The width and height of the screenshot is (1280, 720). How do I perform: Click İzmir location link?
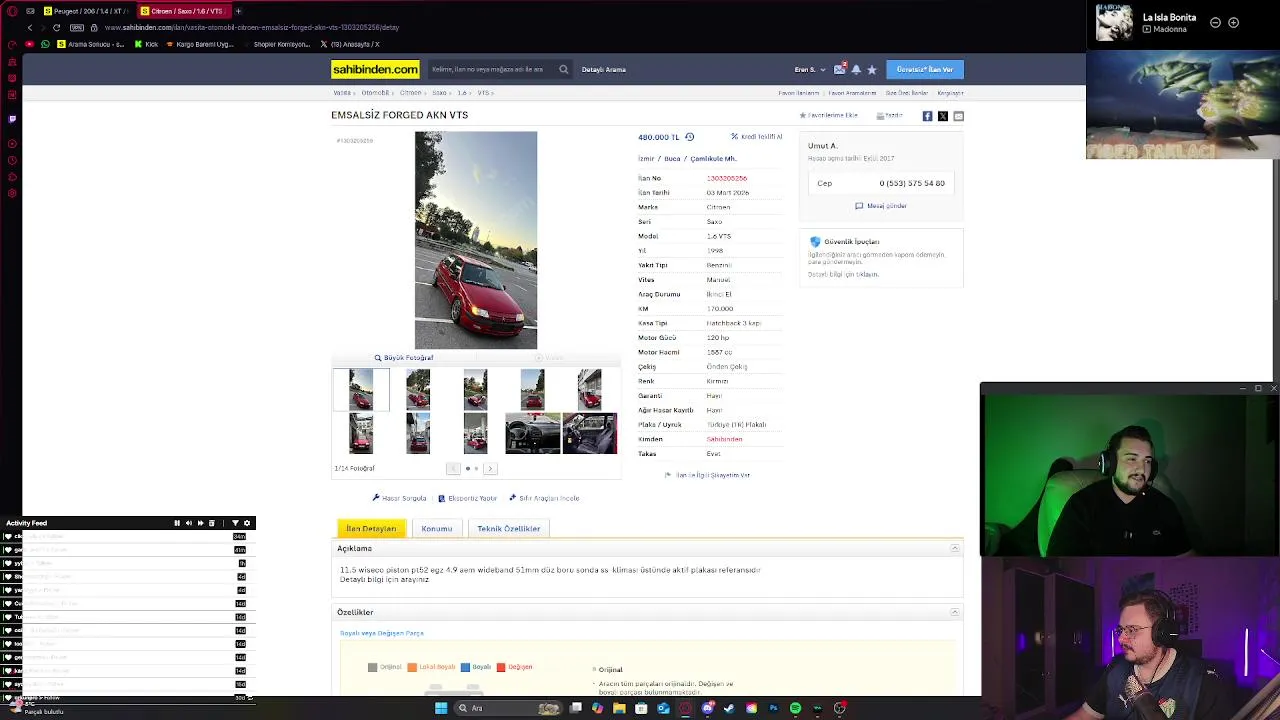point(646,158)
